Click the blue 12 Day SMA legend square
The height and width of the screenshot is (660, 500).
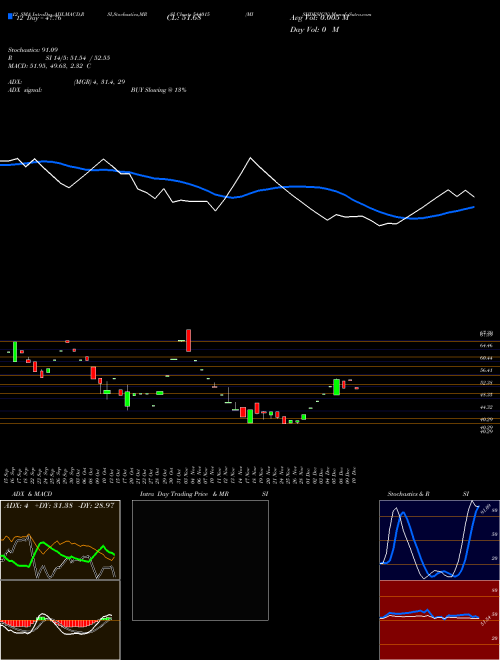(x=11, y=16)
